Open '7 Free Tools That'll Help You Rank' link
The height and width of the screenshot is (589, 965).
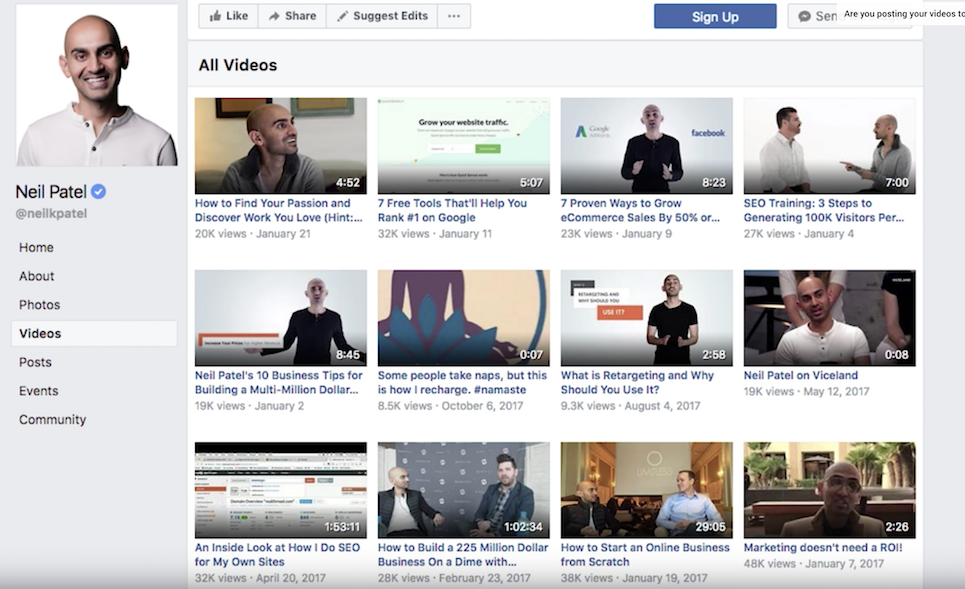[x=452, y=210]
